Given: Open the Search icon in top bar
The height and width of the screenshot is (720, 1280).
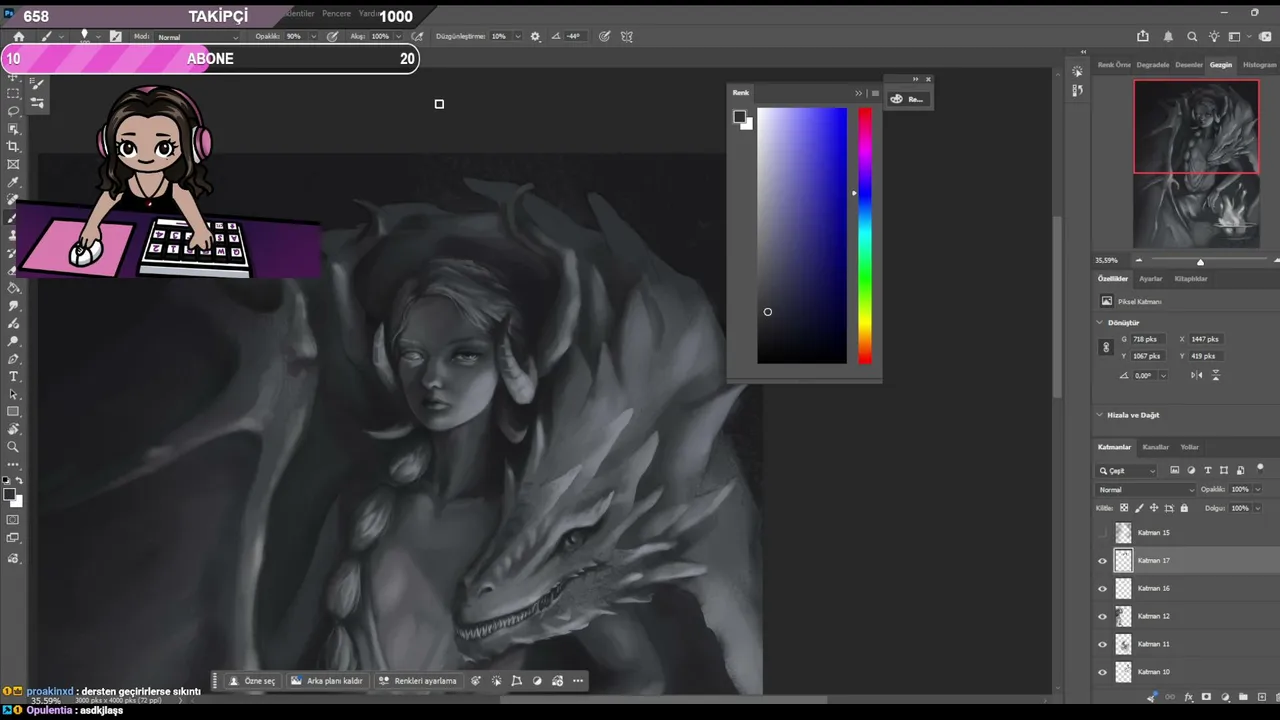Looking at the screenshot, I should [x=1192, y=37].
